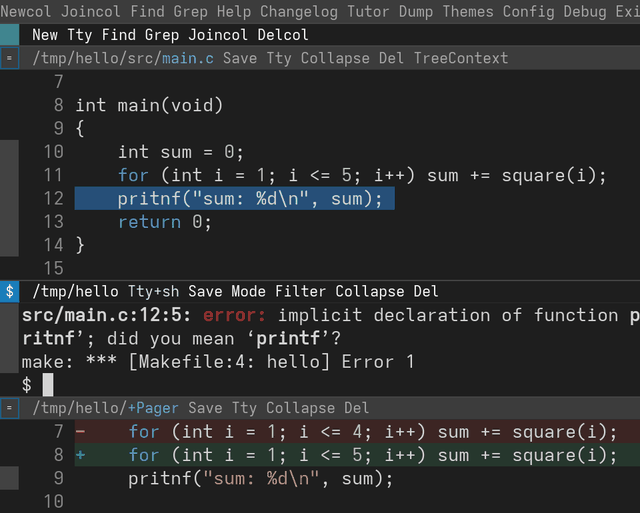Click Joincol in the column tag

218,35
